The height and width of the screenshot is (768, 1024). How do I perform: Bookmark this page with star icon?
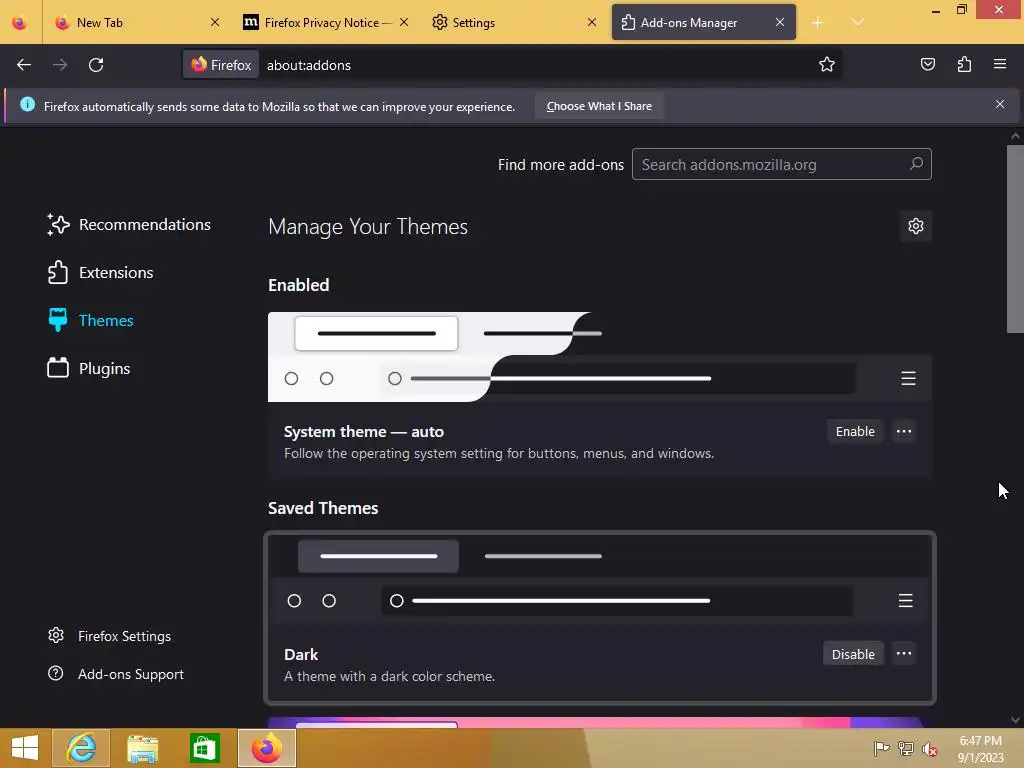pos(827,65)
